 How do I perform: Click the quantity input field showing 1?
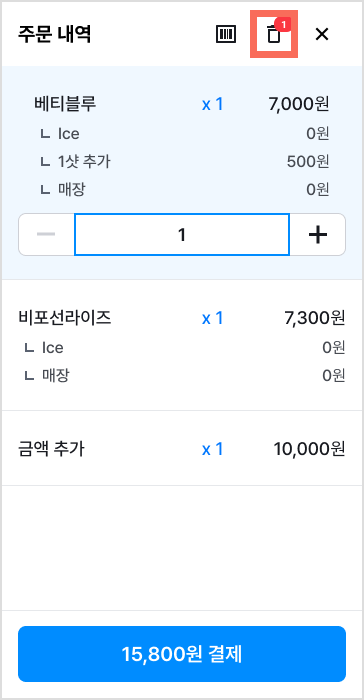[x=182, y=234]
